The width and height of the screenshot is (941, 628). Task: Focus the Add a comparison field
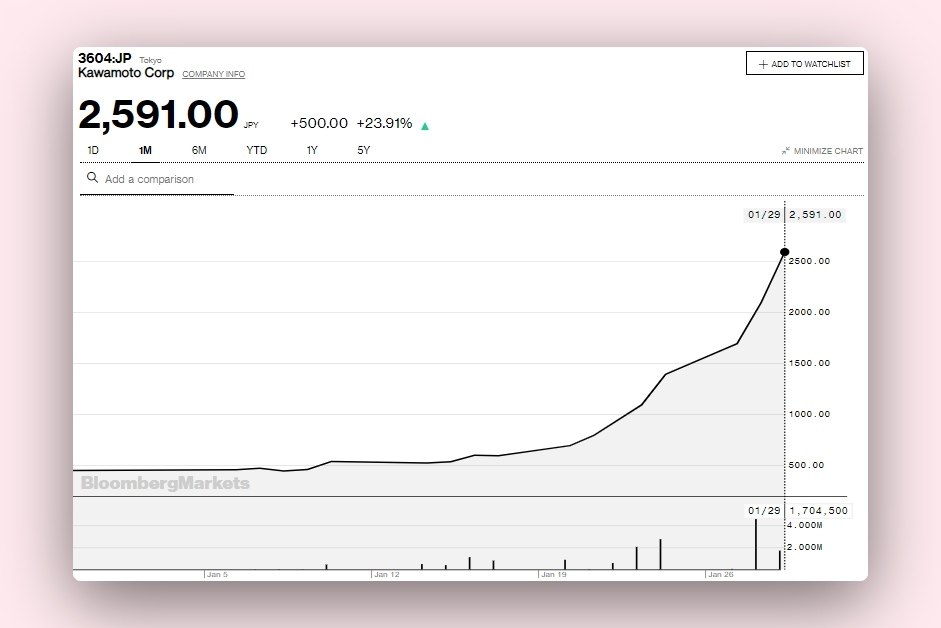(157, 179)
